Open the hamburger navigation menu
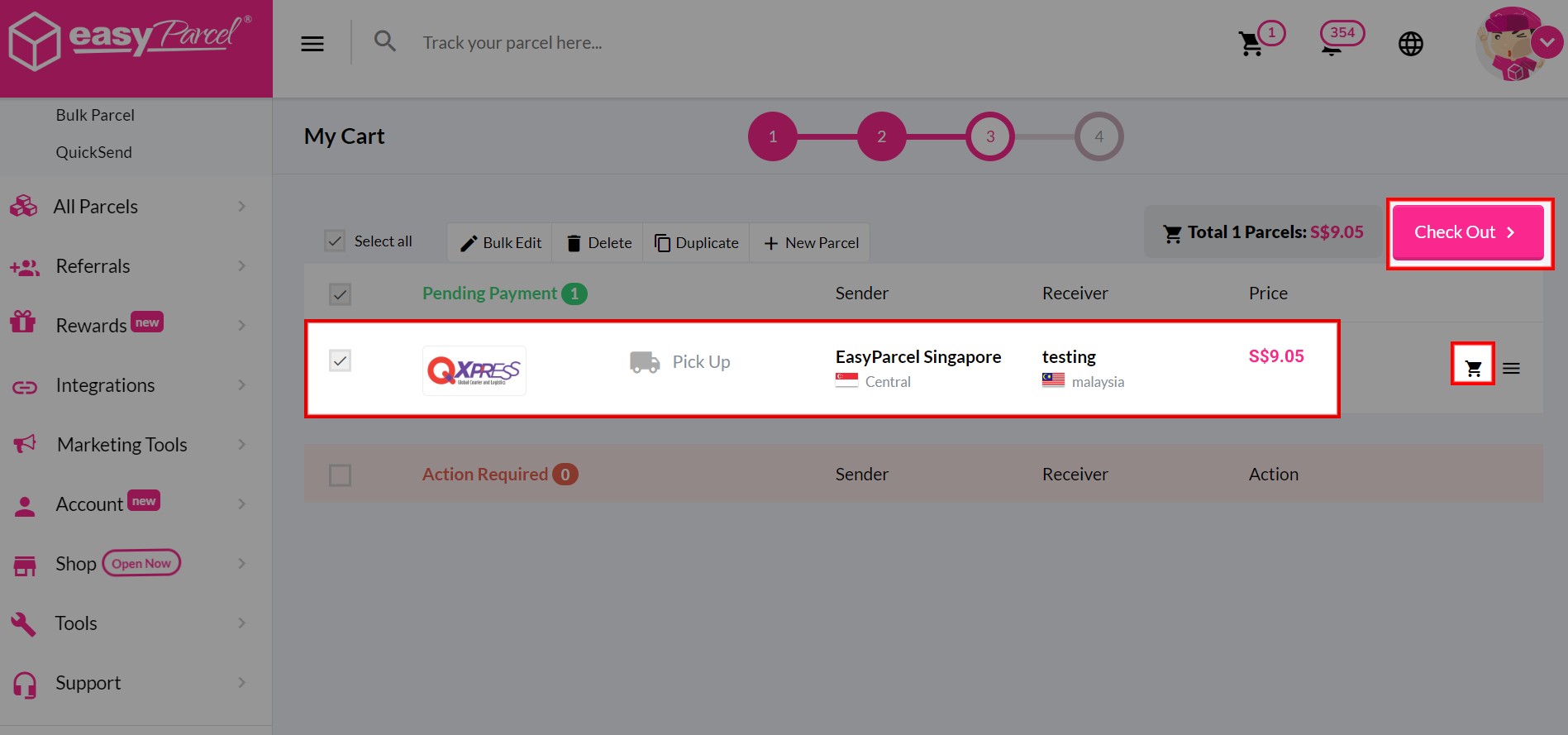Screen dimensions: 1568x735 312,43
